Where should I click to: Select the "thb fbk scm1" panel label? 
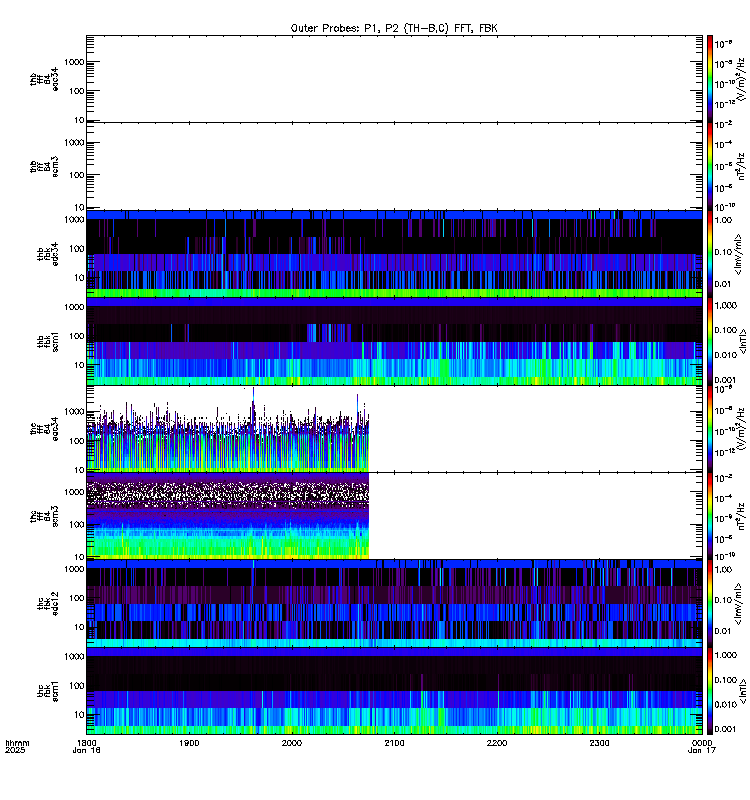click(x=48, y=341)
